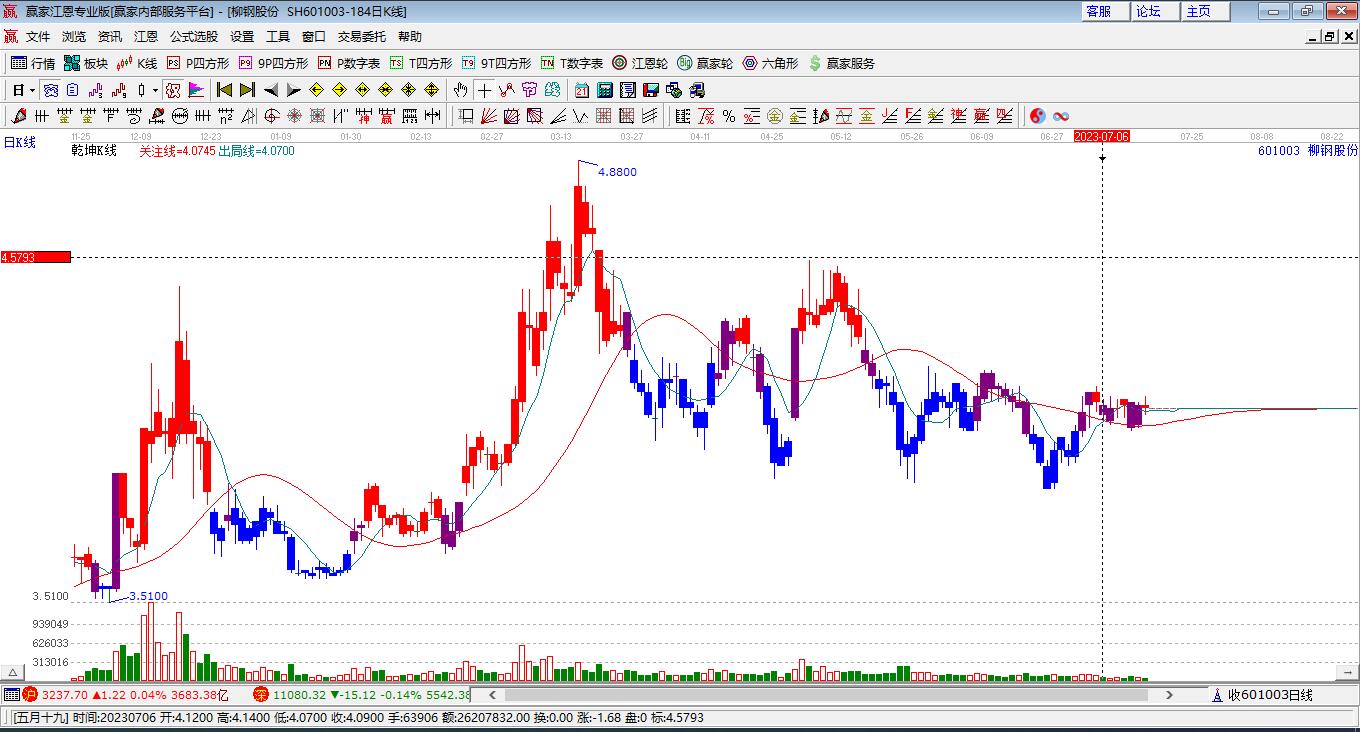Open the 板块 sectors view
Screen dimensions: 1360x732
pos(86,63)
